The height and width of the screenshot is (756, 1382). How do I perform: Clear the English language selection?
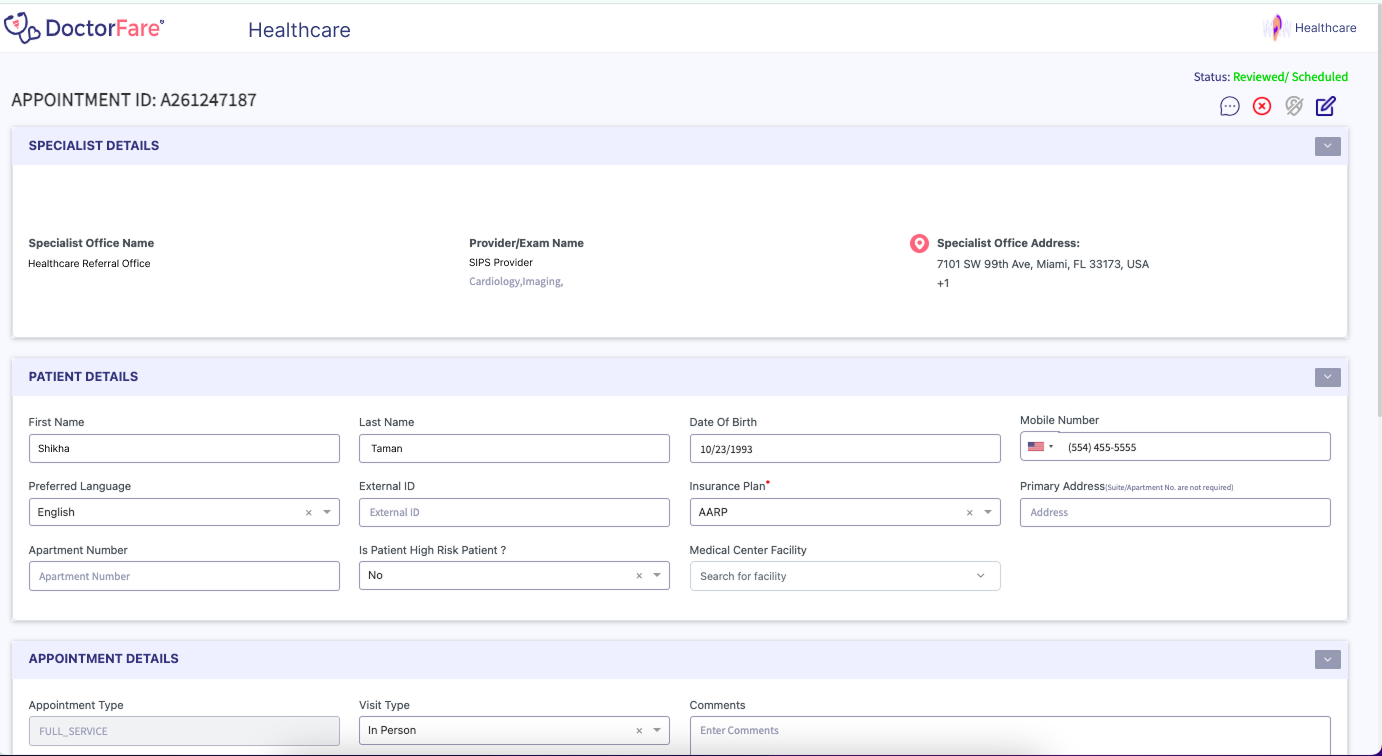pyautogui.click(x=309, y=512)
